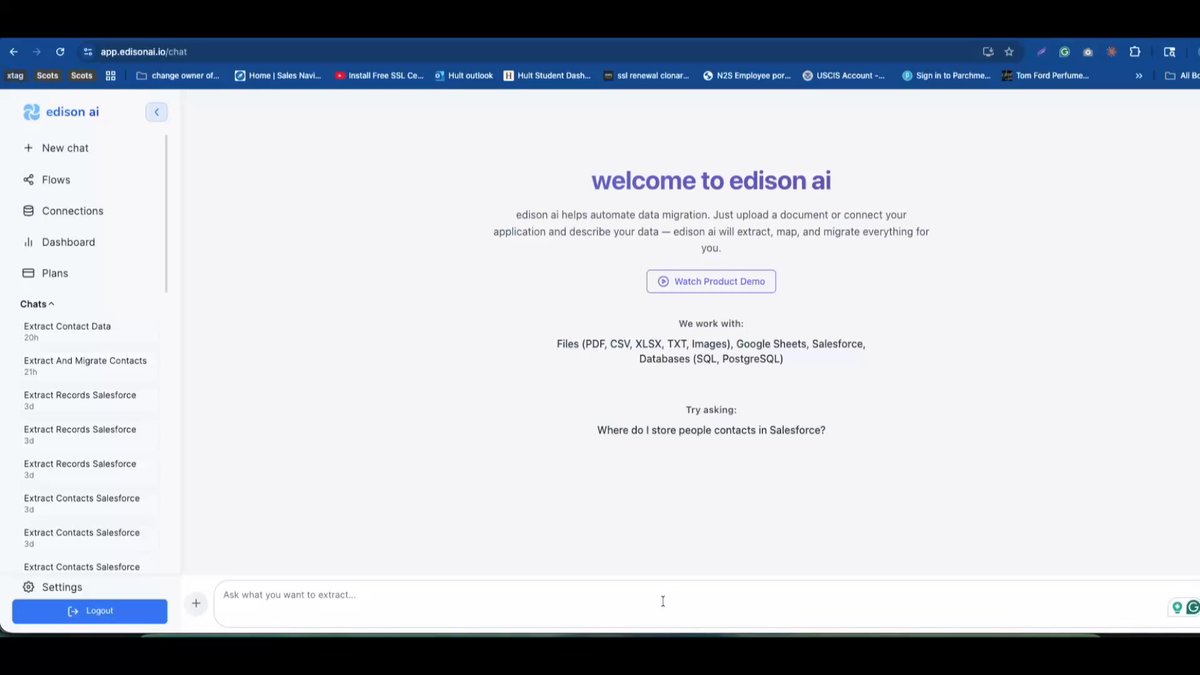Image resolution: width=1200 pixels, height=675 pixels.
Task: Reload the page
Action: pyautogui.click(x=60, y=51)
